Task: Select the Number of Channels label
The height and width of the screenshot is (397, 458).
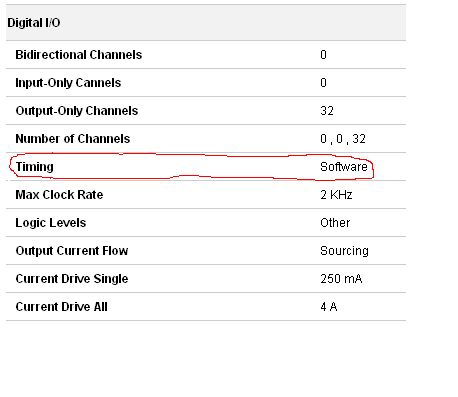Action: 73,139
